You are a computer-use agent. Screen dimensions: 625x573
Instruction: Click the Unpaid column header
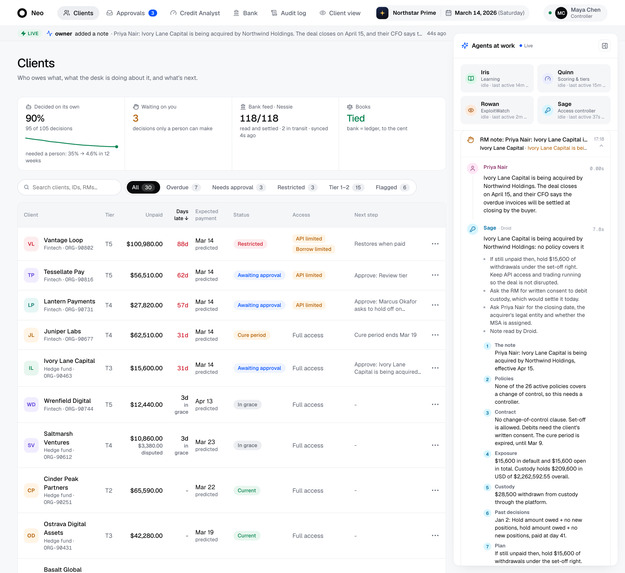click(154, 215)
